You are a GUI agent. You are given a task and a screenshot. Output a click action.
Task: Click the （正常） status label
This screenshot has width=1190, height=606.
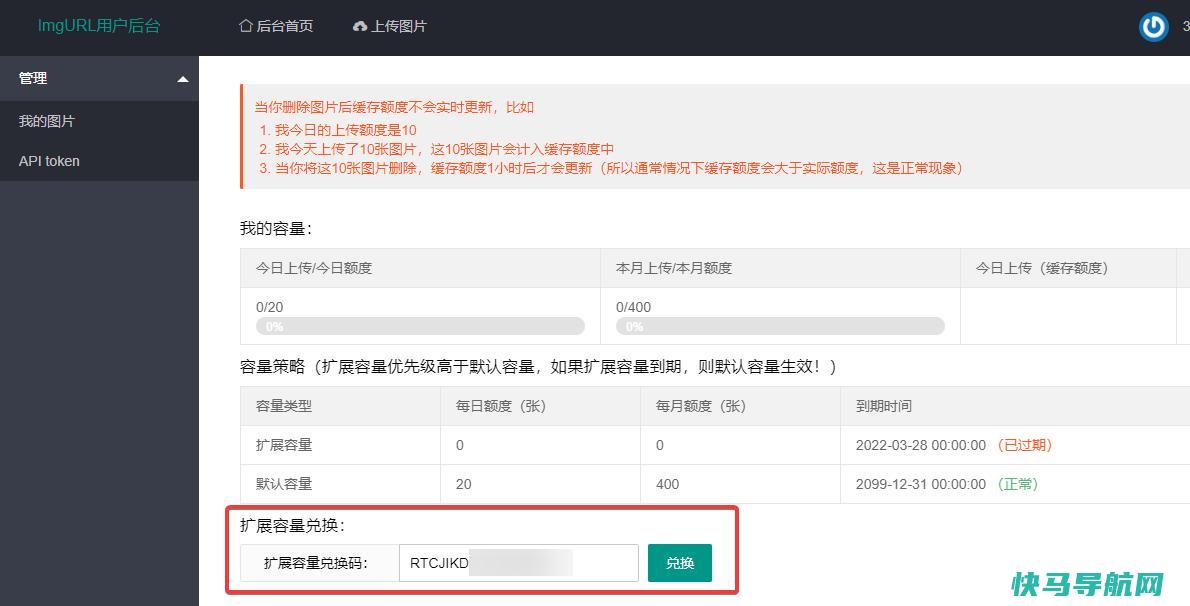pyautogui.click(x=1018, y=484)
